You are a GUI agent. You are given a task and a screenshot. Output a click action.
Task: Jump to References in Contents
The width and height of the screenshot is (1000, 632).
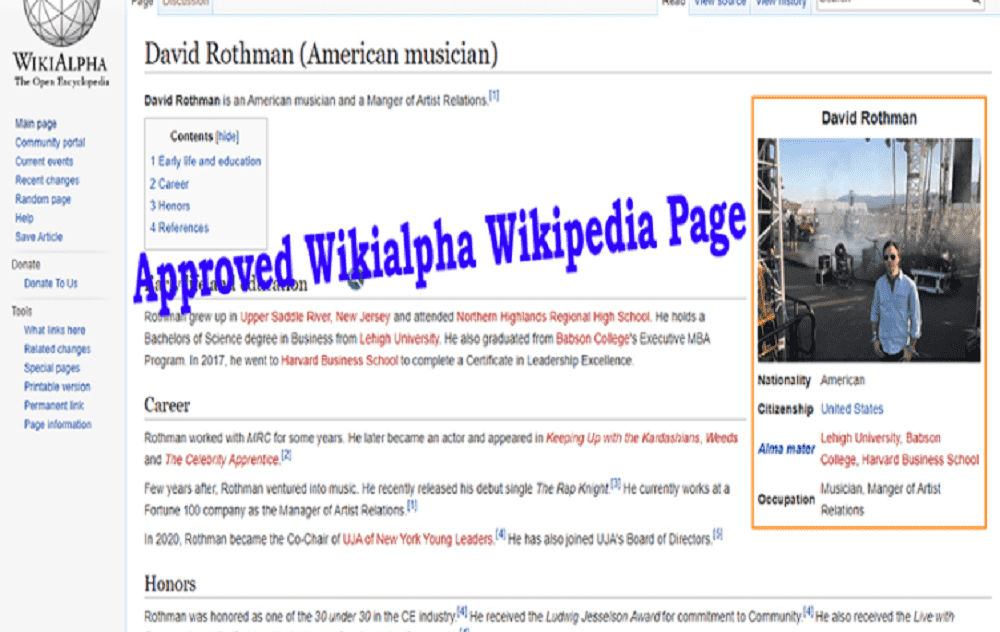click(179, 228)
